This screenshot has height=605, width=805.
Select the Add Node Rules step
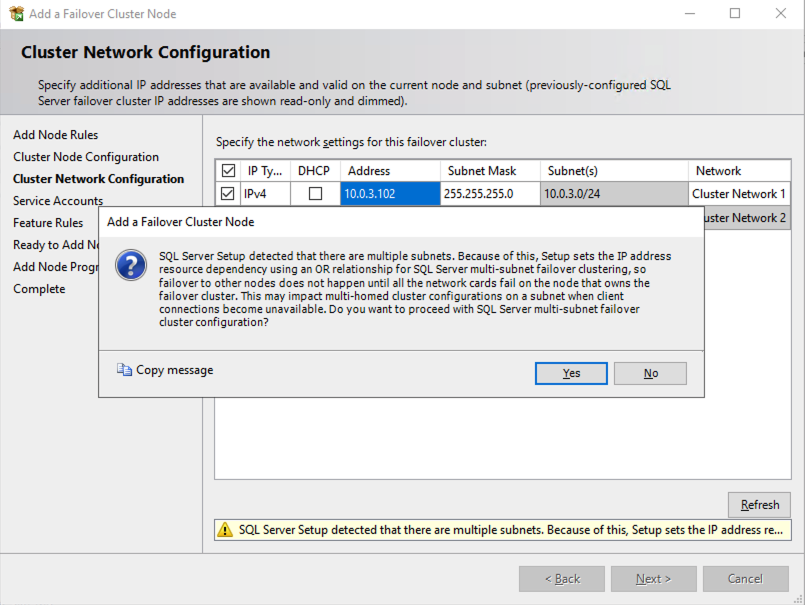[55, 135]
